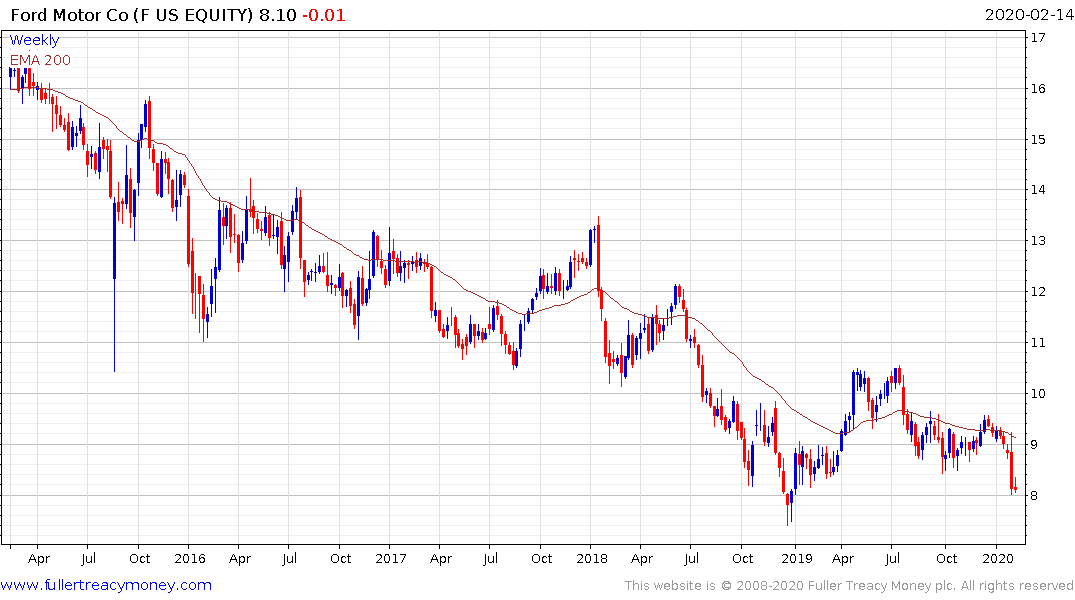This screenshot has height=600, width=1075.
Task: Click the Ford Motor Co chart title
Action: point(132,15)
